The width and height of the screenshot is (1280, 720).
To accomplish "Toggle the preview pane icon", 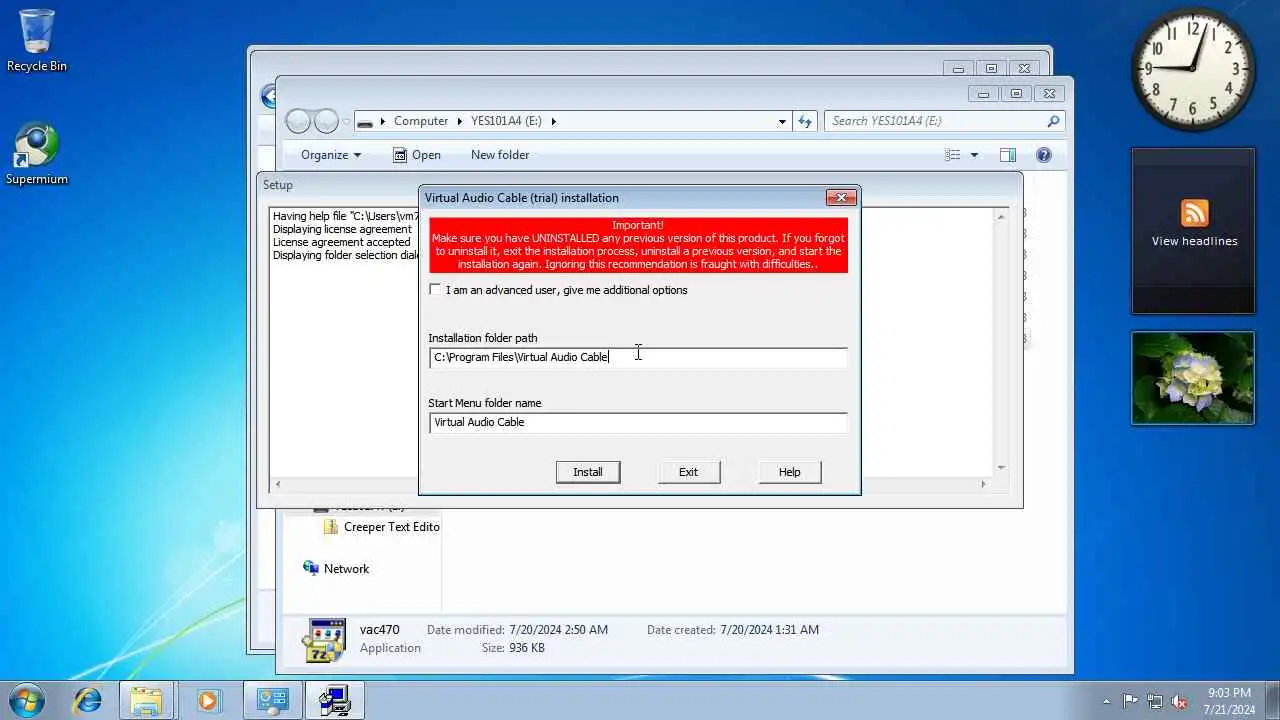I will (x=1008, y=155).
